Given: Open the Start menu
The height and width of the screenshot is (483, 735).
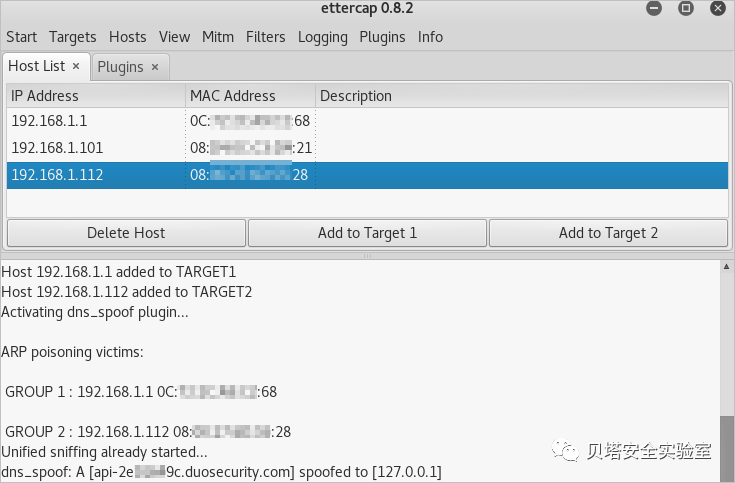Looking at the screenshot, I should (21, 37).
